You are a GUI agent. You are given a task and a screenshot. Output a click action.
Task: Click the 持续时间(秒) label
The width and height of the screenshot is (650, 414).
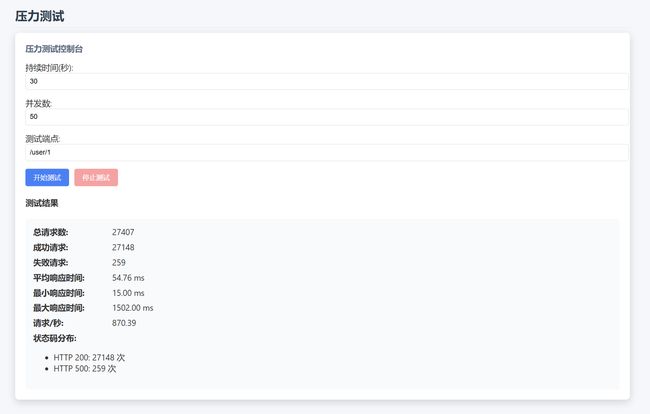tap(49, 68)
